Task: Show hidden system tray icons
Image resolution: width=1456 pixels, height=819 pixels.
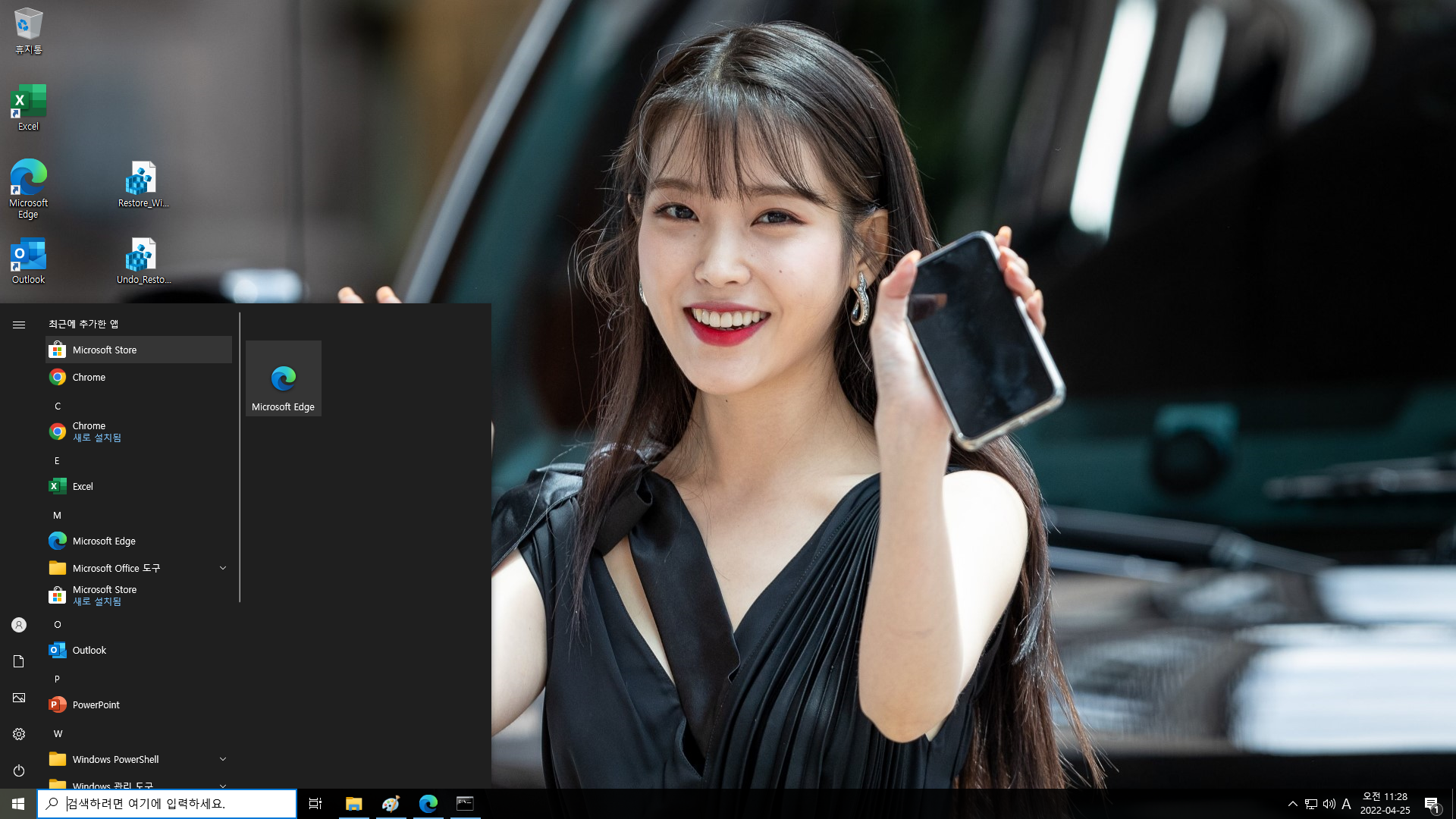Action: click(x=1292, y=804)
